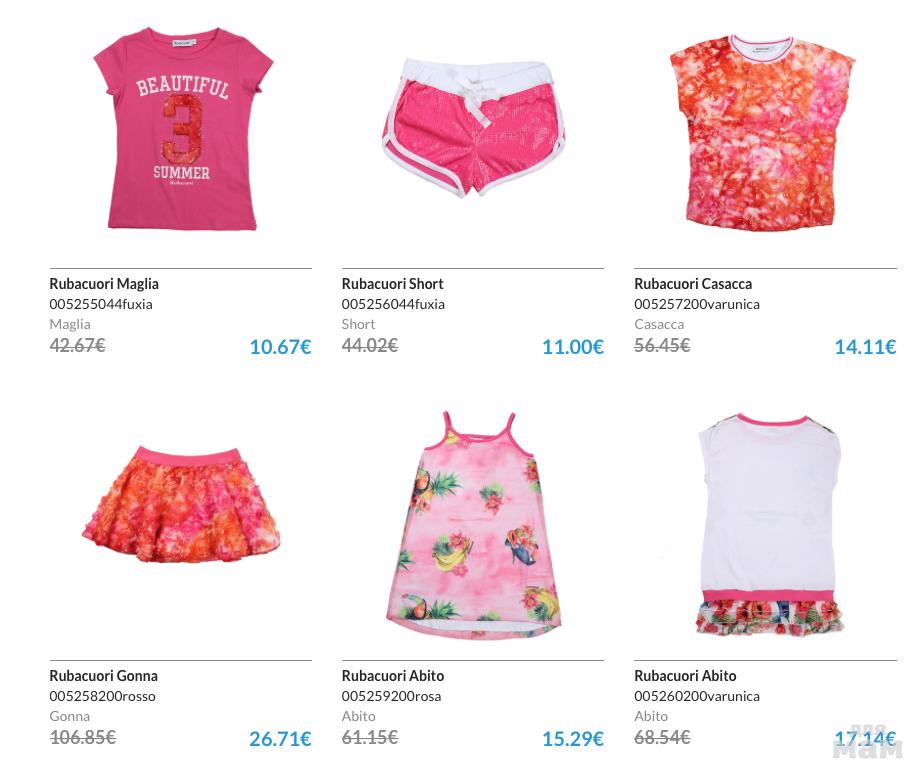Click the product code 005255044fuxia
Image resolution: width=918 pixels, height=773 pixels.
101,304
